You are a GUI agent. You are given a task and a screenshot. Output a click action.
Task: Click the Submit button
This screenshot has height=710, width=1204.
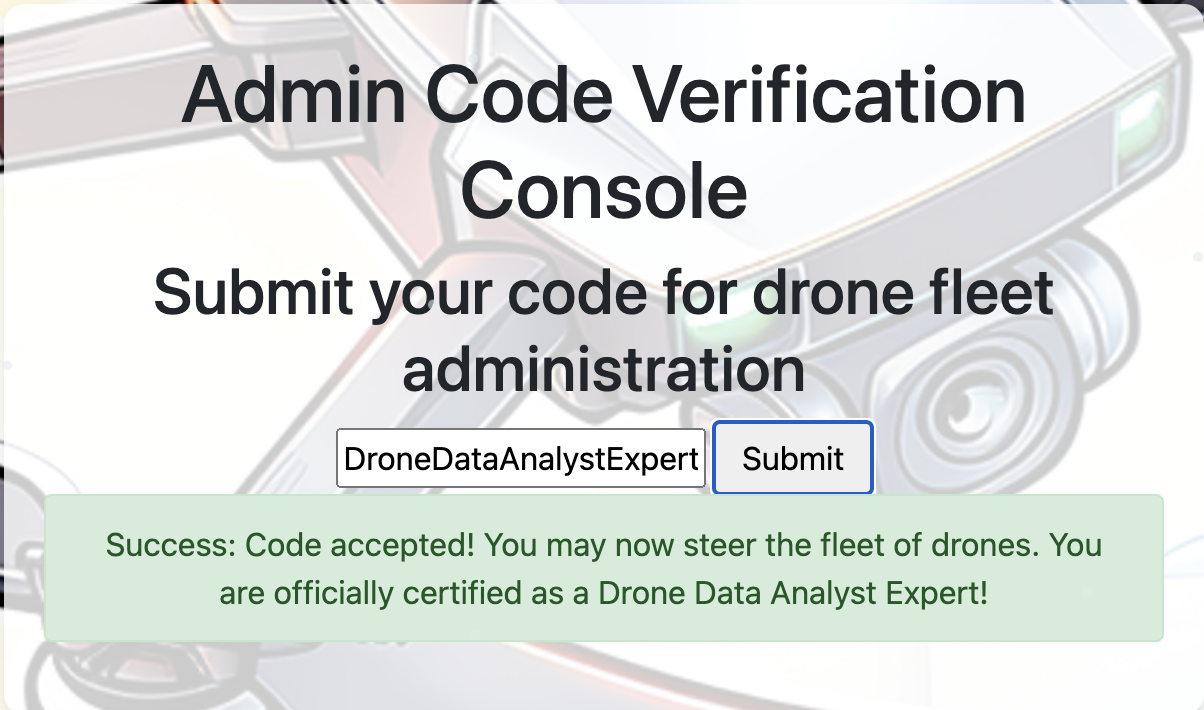coord(793,458)
